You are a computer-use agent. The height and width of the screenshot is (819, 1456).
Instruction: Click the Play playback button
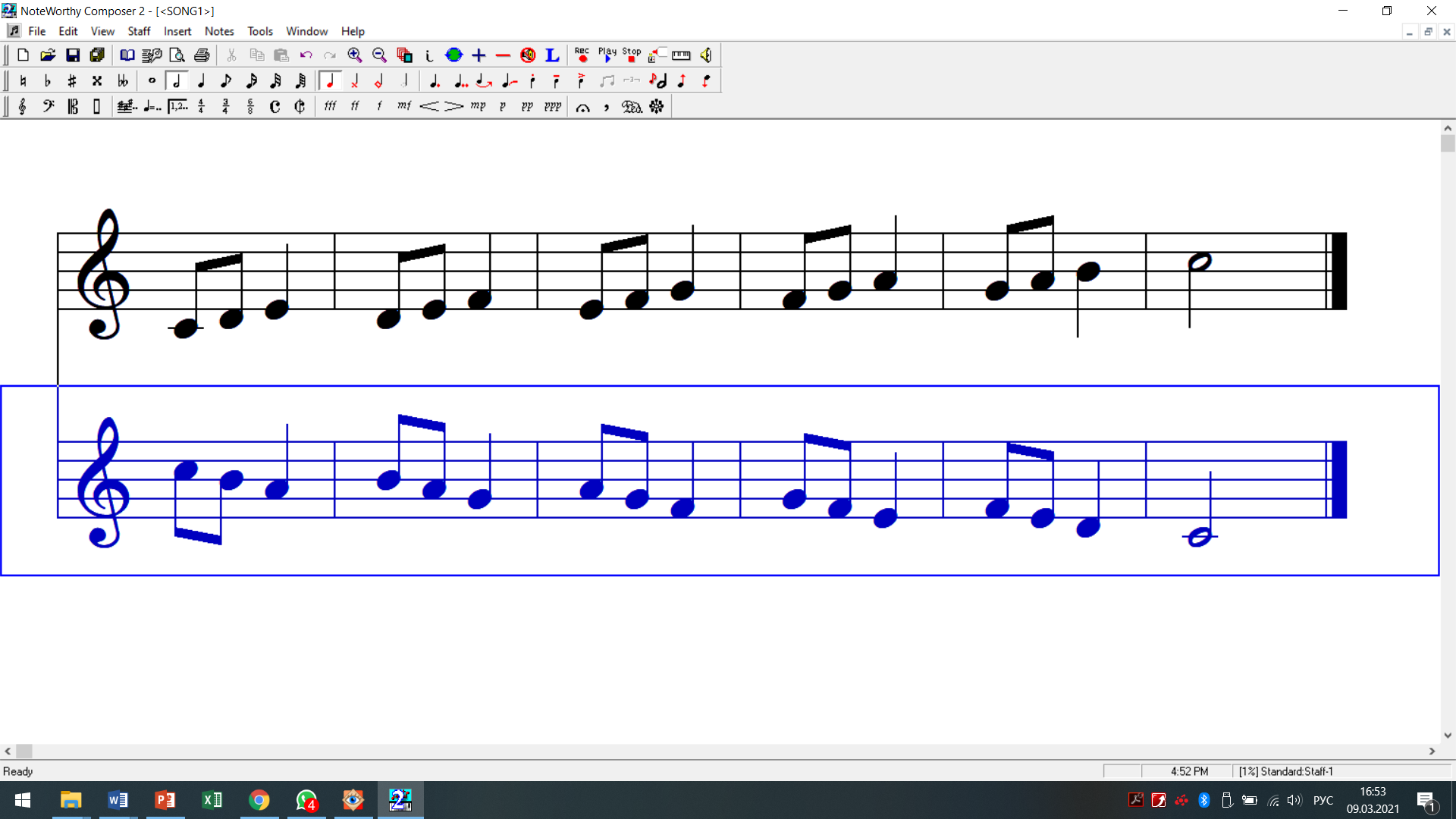(607, 55)
